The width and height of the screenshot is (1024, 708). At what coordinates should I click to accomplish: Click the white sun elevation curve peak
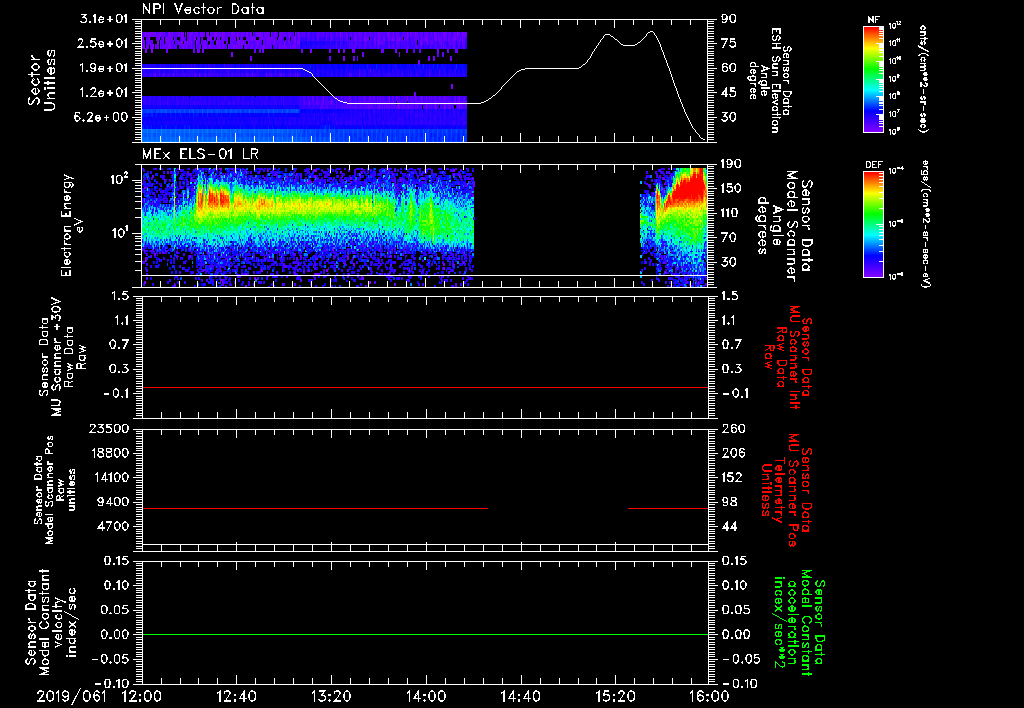(651, 31)
